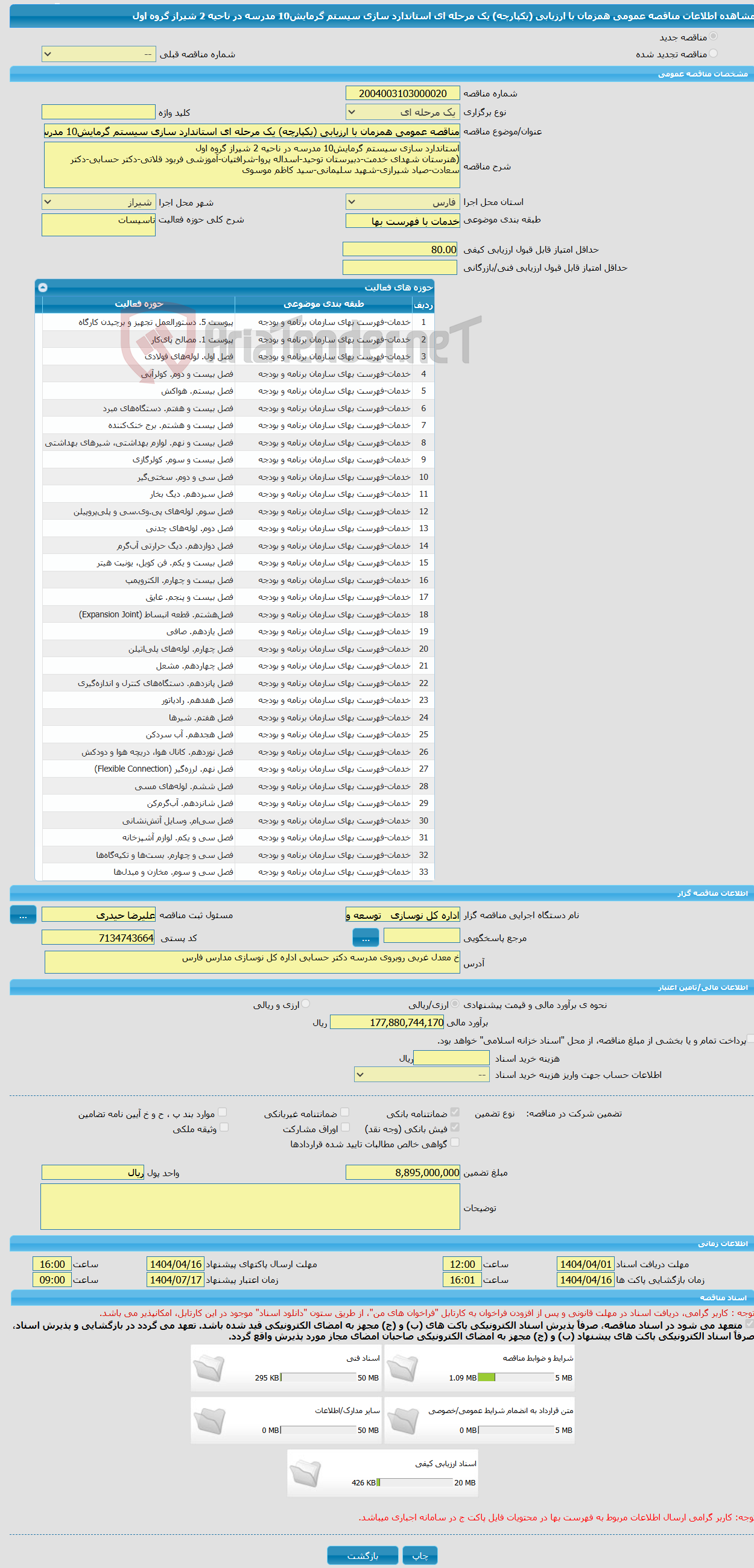
Task: Click the tender registrar name field
Action: coord(99,915)
